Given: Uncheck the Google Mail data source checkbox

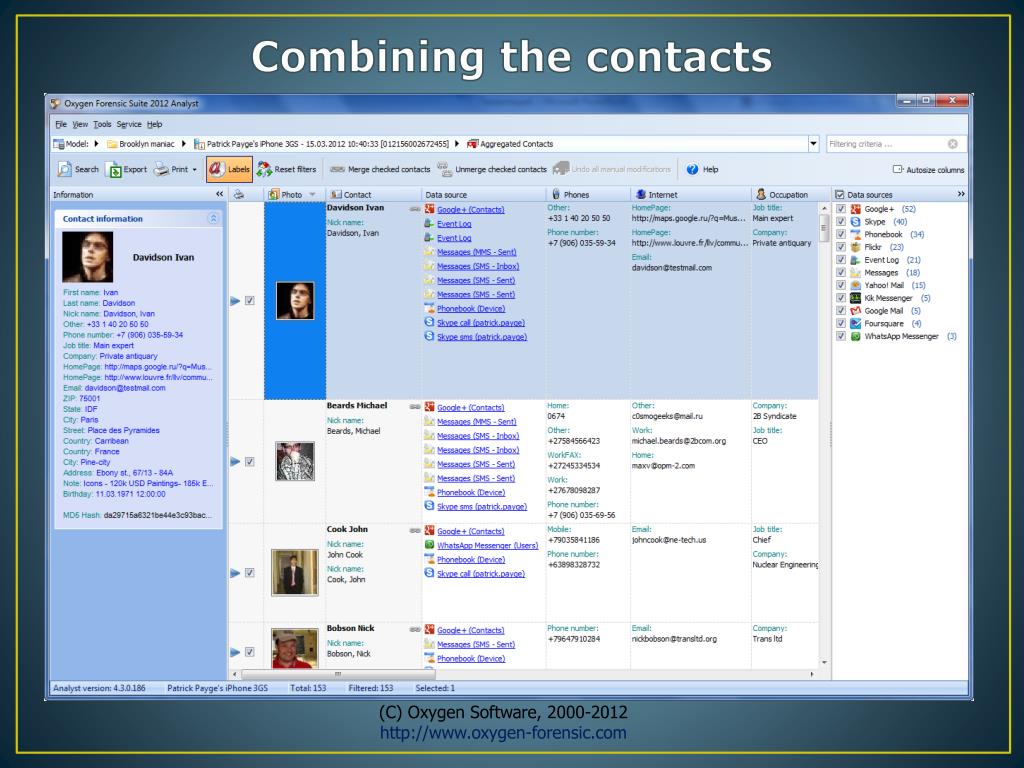Looking at the screenshot, I should pyautogui.click(x=841, y=311).
